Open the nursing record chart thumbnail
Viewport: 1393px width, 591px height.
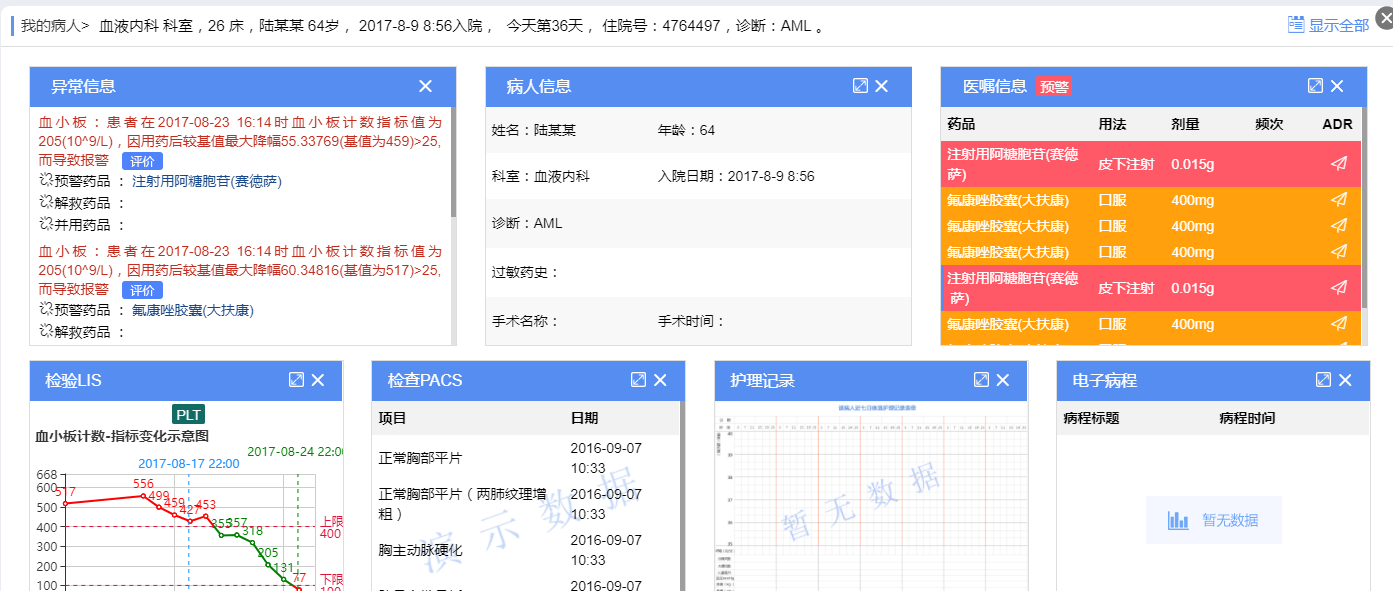[x=871, y=495]
